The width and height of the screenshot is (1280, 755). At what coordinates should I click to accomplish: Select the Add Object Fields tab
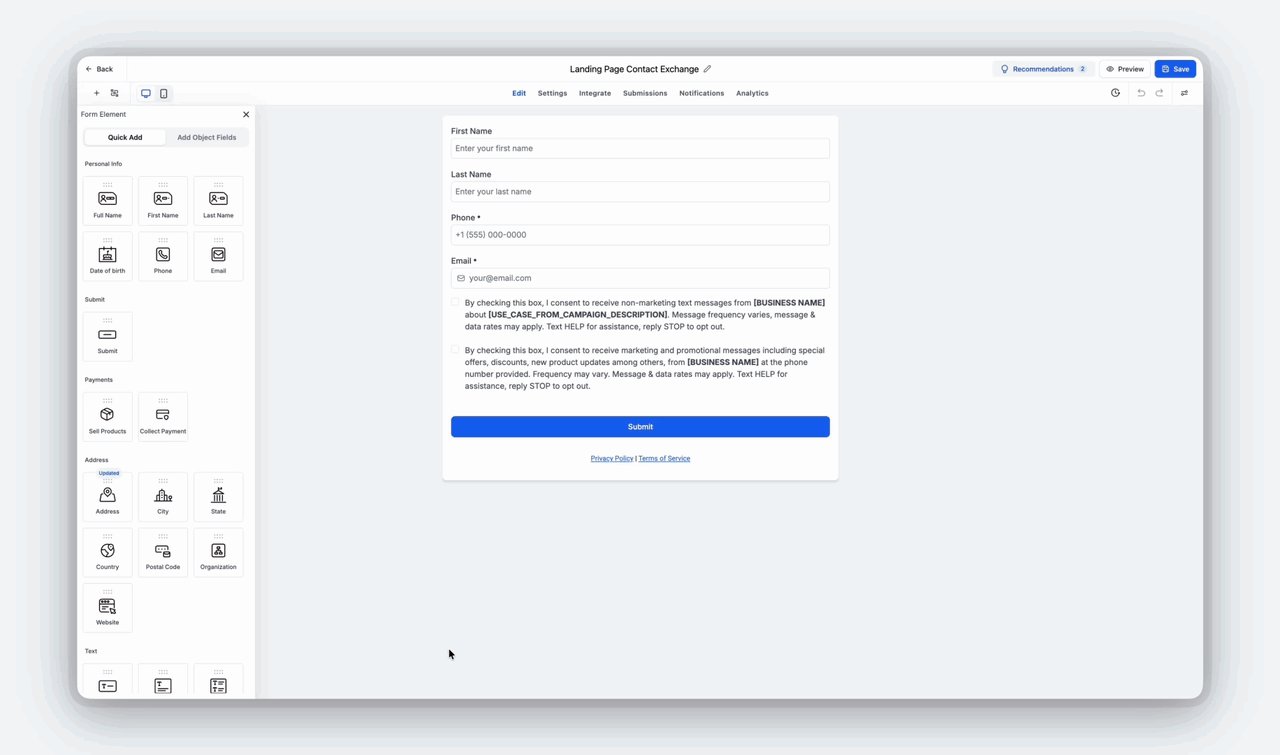(x=207, y=137)
